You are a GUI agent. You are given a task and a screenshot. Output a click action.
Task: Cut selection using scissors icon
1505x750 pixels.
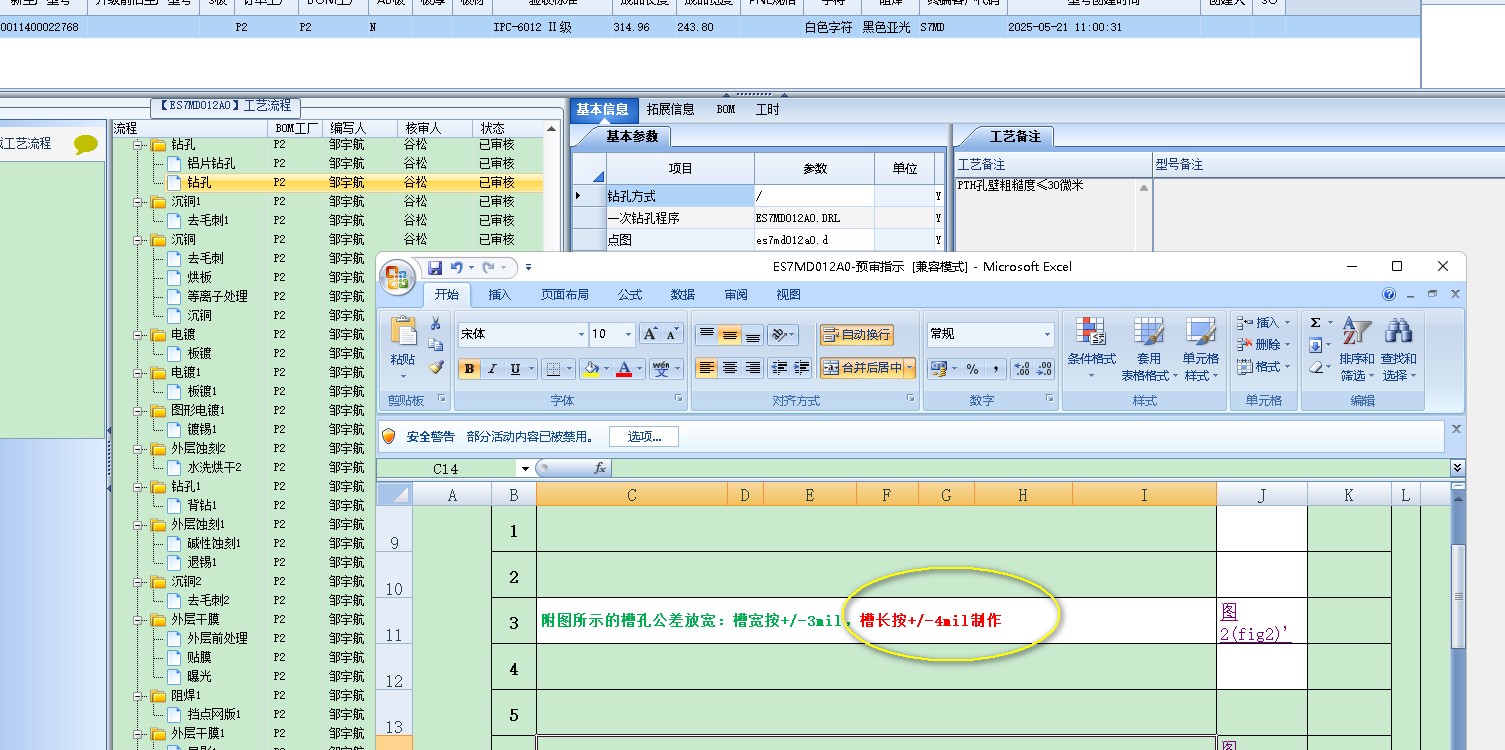[x=436, y=323]
